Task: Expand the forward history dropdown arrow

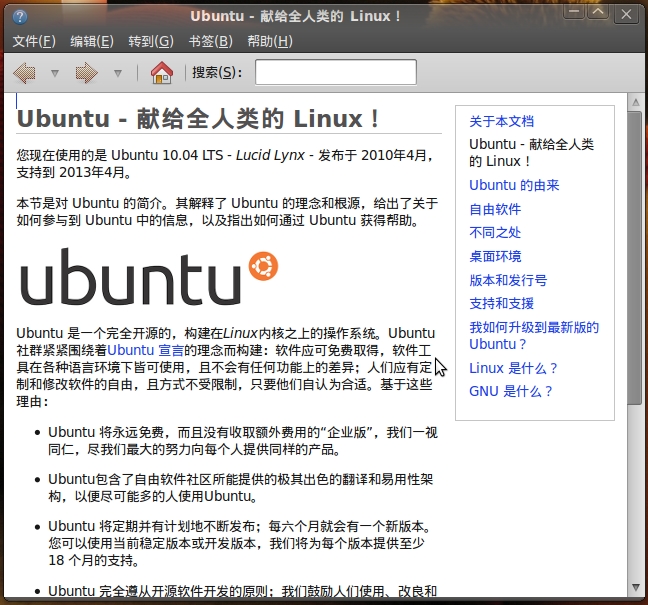Action: pos(118,74)
